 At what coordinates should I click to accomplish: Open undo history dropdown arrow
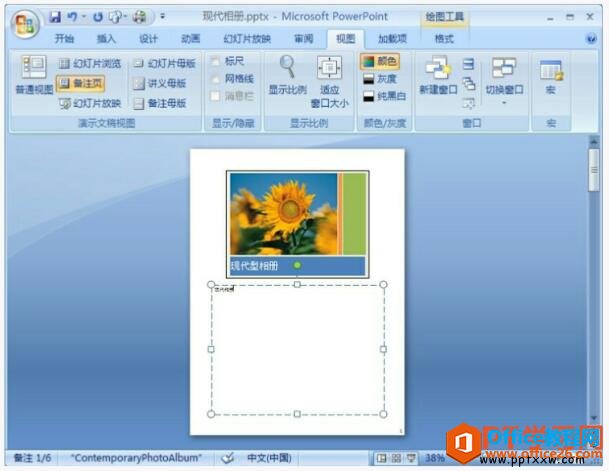click(x=83, y=17)
